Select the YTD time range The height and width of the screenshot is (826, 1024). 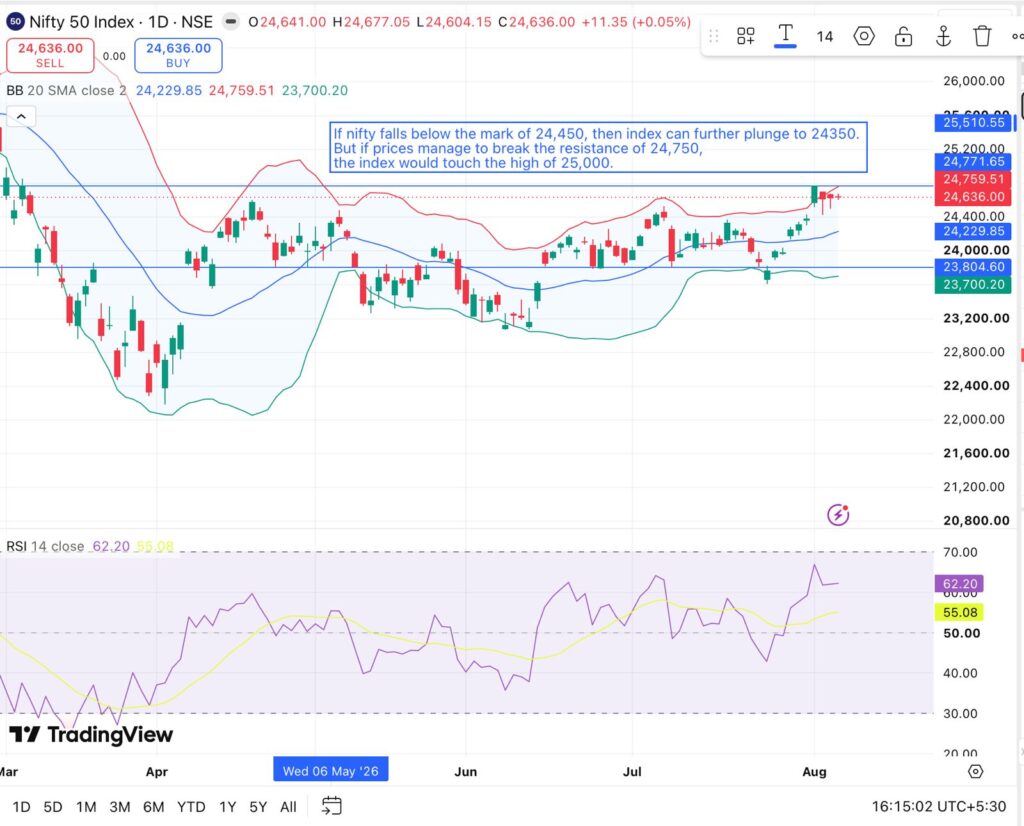pyautogui.click(x=191, y=807)
